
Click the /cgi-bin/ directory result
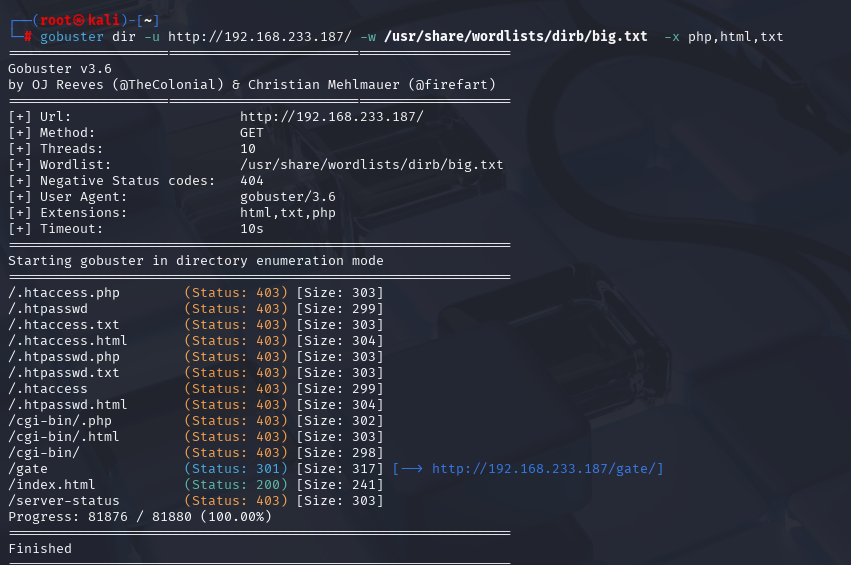[x=44, y=453]
